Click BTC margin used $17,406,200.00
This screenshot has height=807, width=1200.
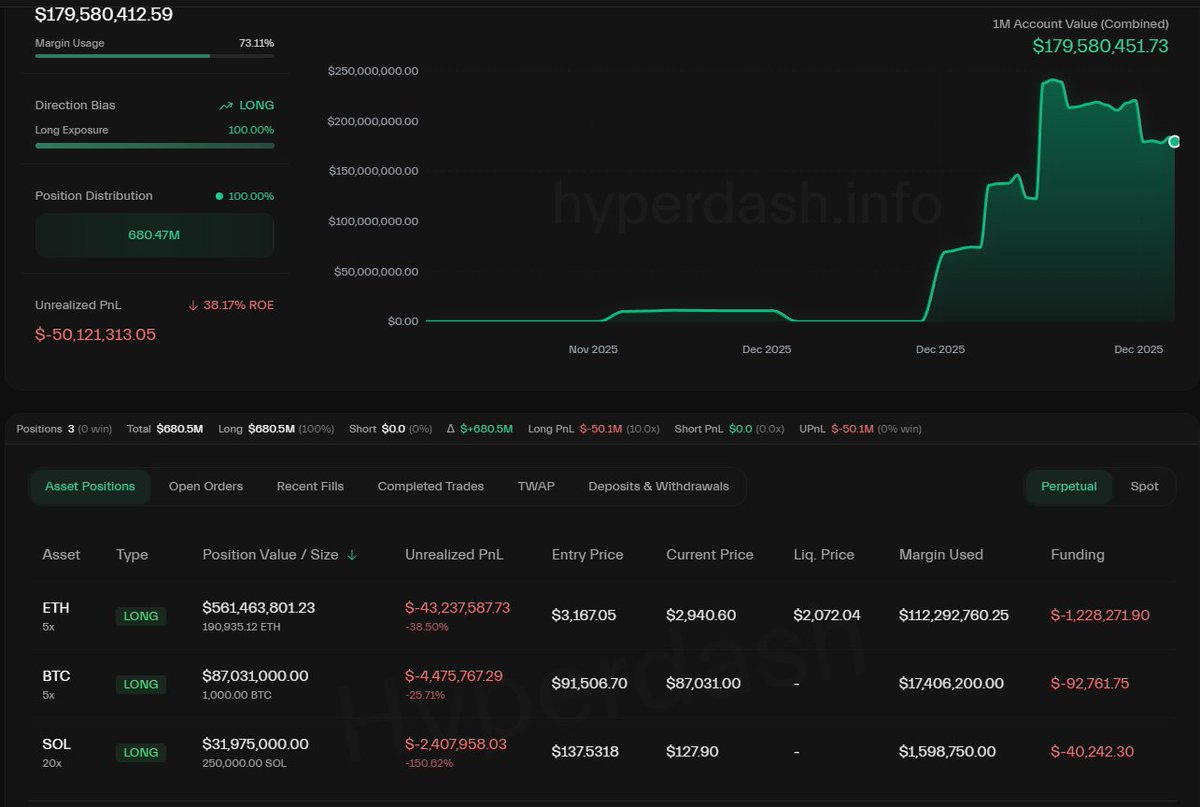[x=951, y=684]
